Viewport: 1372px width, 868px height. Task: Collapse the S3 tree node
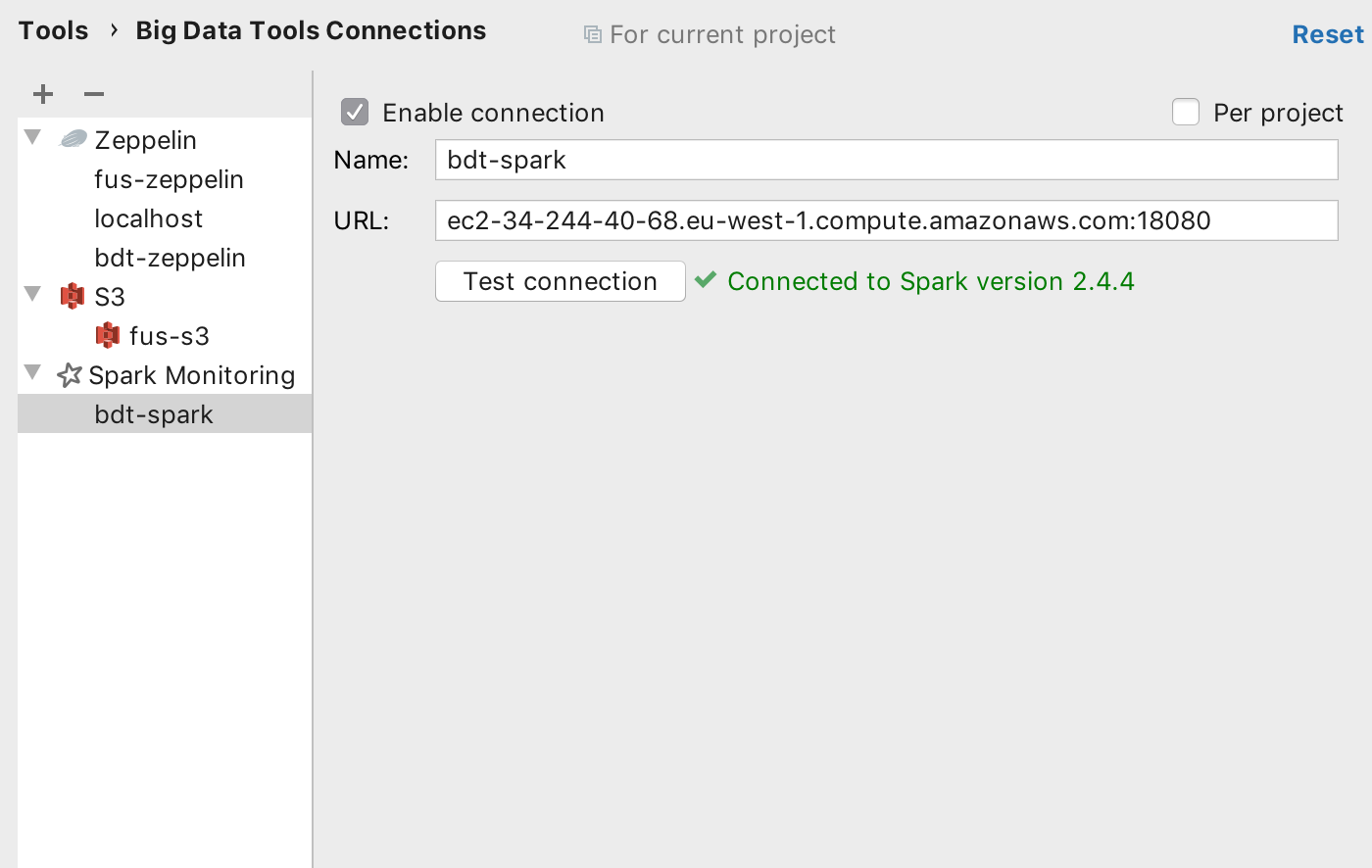(32, 294)
